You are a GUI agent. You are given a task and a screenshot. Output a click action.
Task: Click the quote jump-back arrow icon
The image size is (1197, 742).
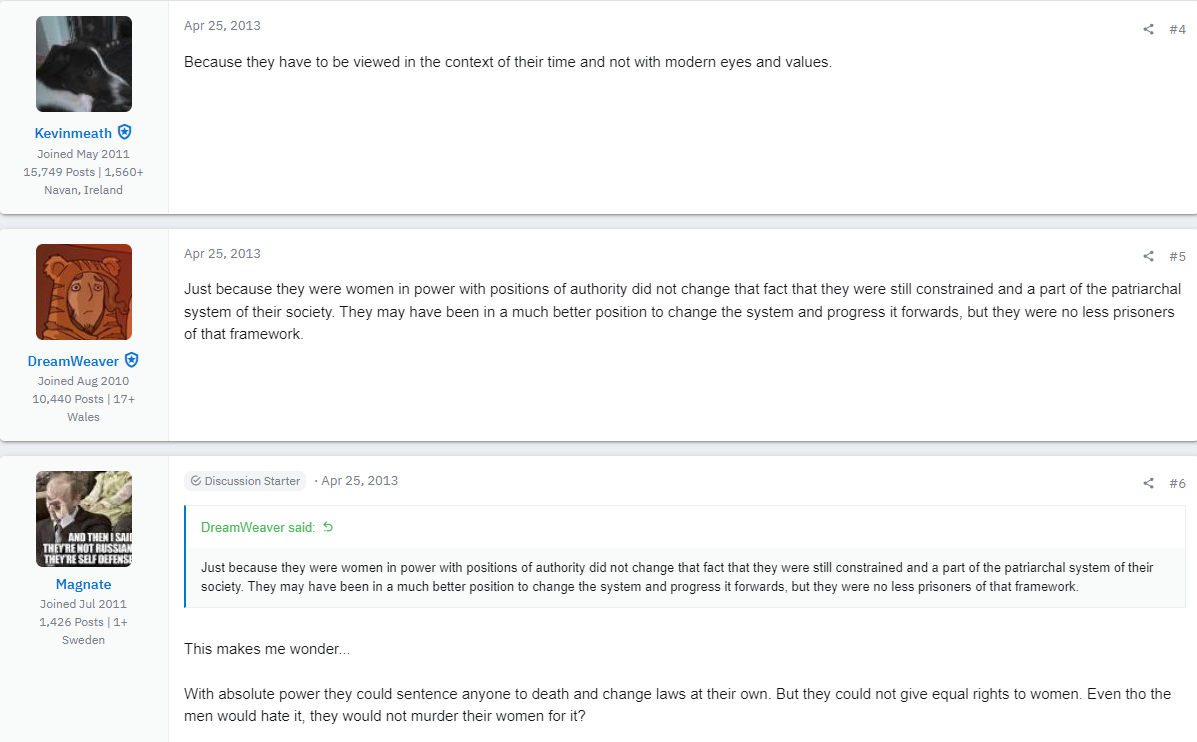(x=327, y=527)
